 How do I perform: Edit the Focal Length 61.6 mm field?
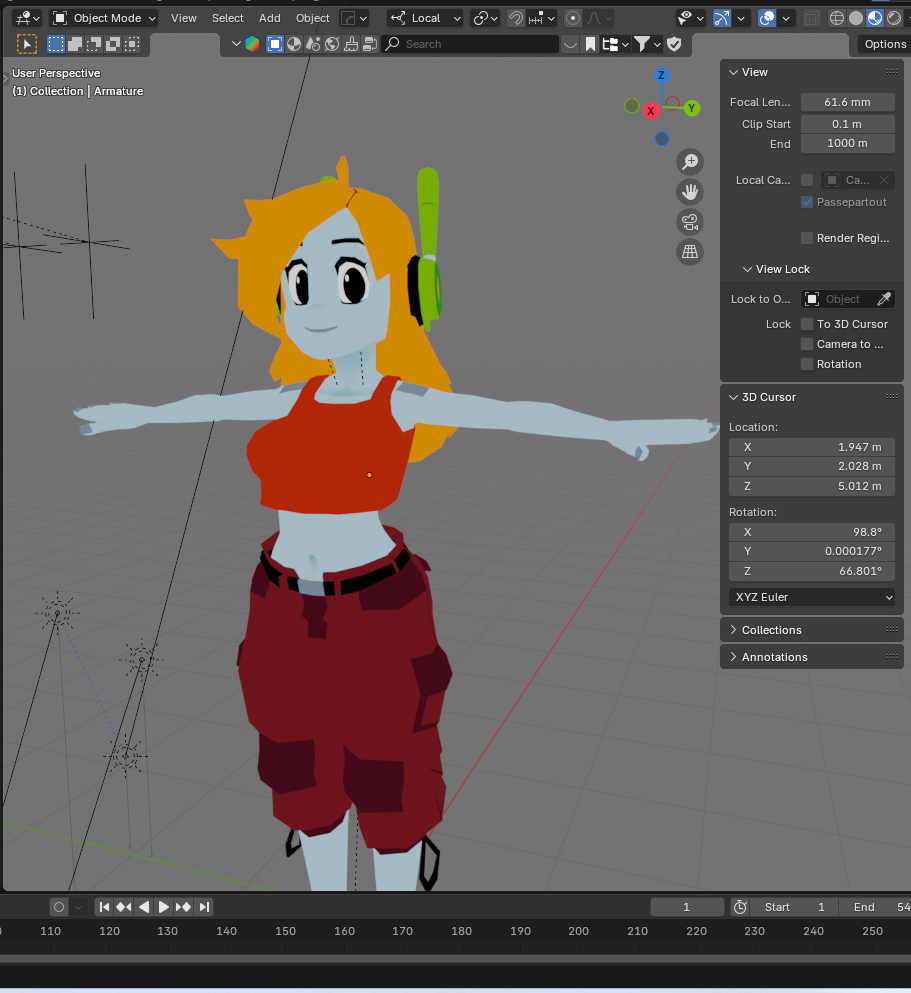(848, 102)
